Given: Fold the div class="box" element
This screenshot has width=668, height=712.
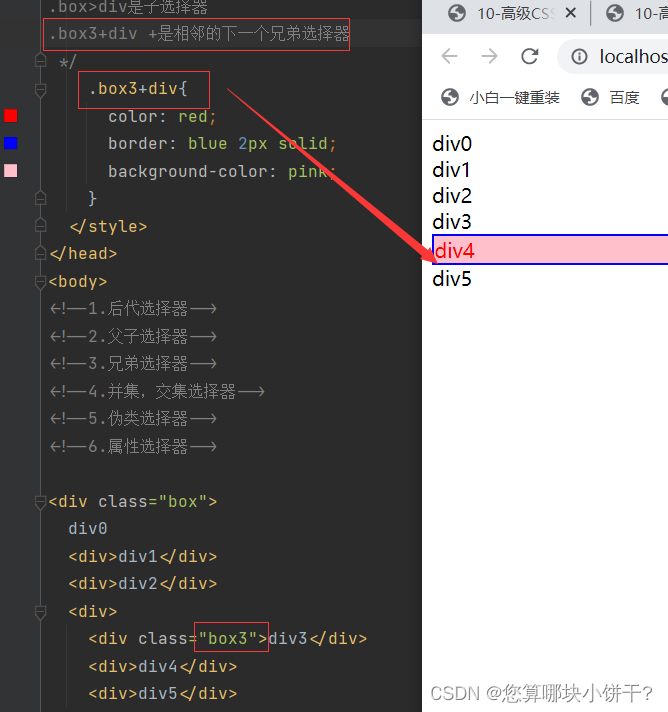Looking at the screenshot, I should pos(41,501).
